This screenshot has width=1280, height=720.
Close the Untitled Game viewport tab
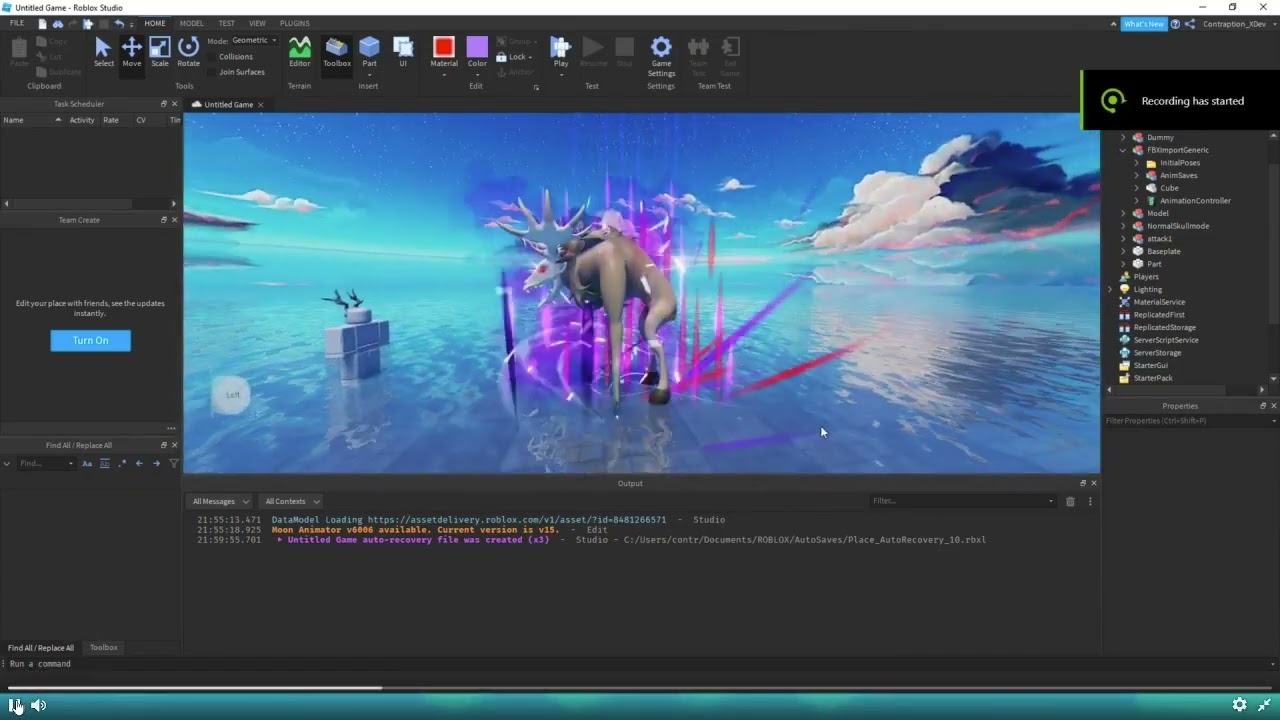click(x=261, y=104)
